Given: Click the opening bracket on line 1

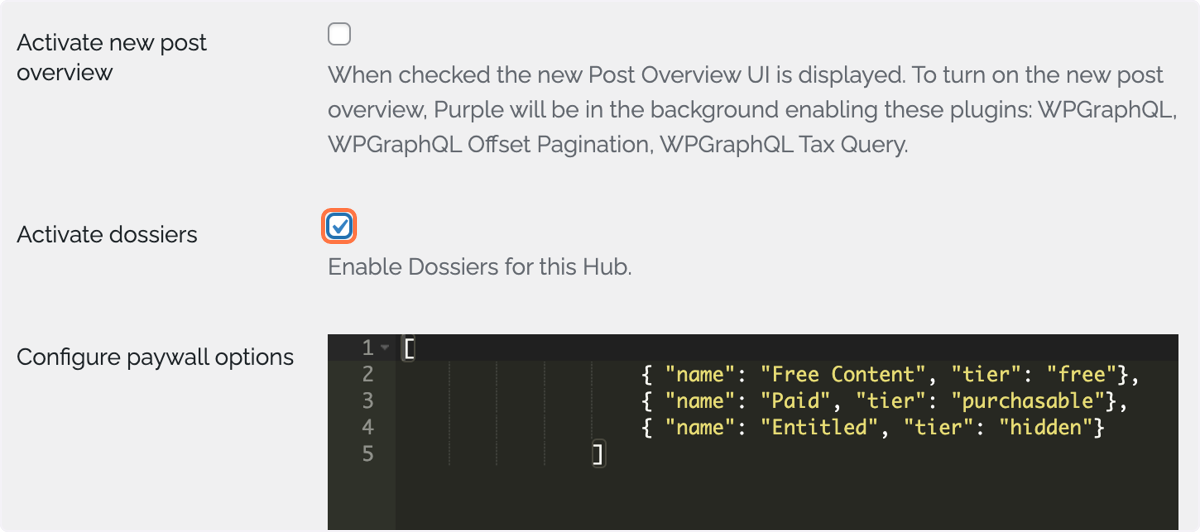Looking at the screenshot, I should [x=408, y=348].
